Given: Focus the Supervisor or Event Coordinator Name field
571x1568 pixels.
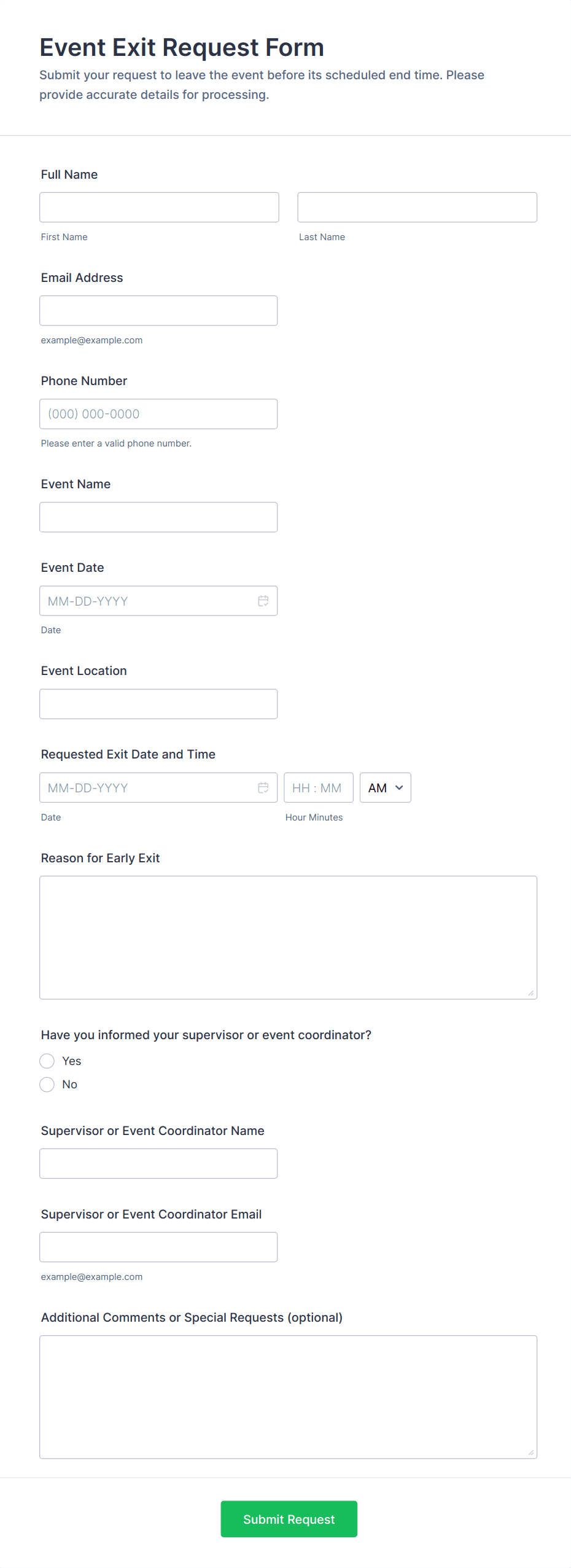Looking at the screenshot, I should pyautogui.click(x=158, y=1163).
